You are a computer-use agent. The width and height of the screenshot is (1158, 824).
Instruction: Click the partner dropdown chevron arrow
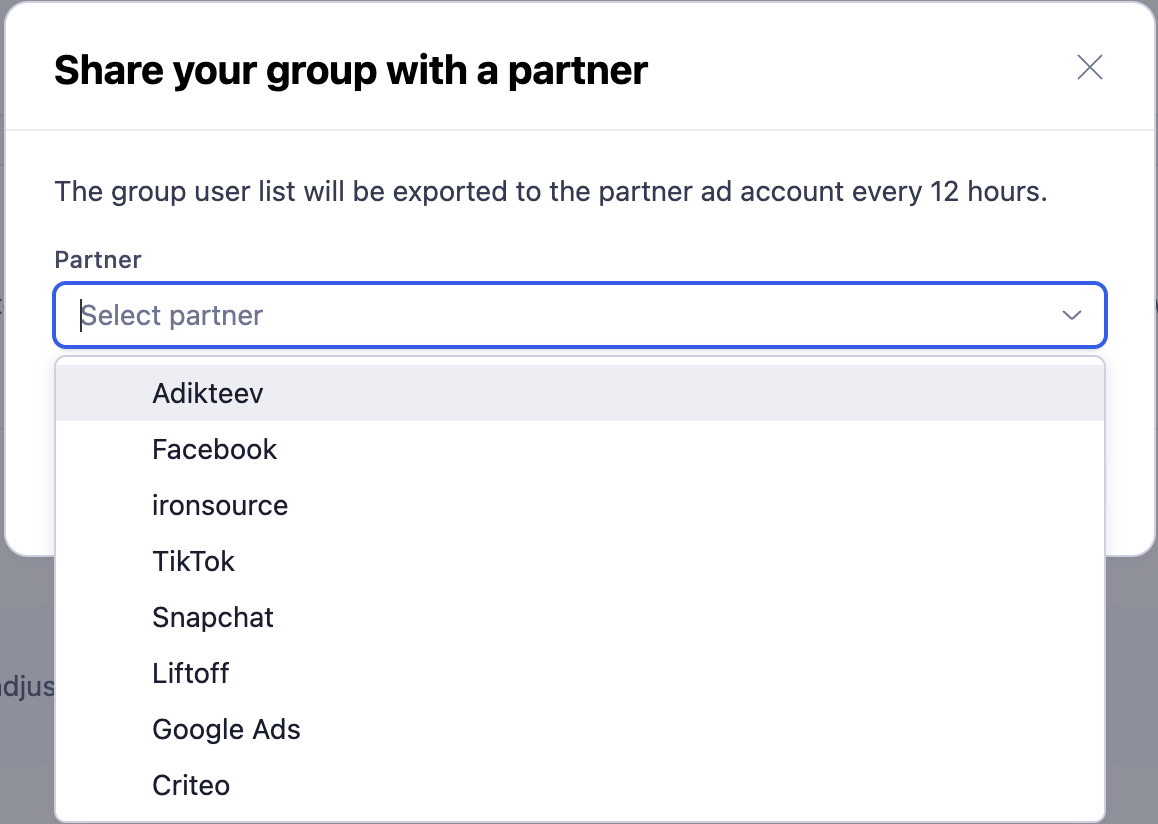coord(1072,316)
